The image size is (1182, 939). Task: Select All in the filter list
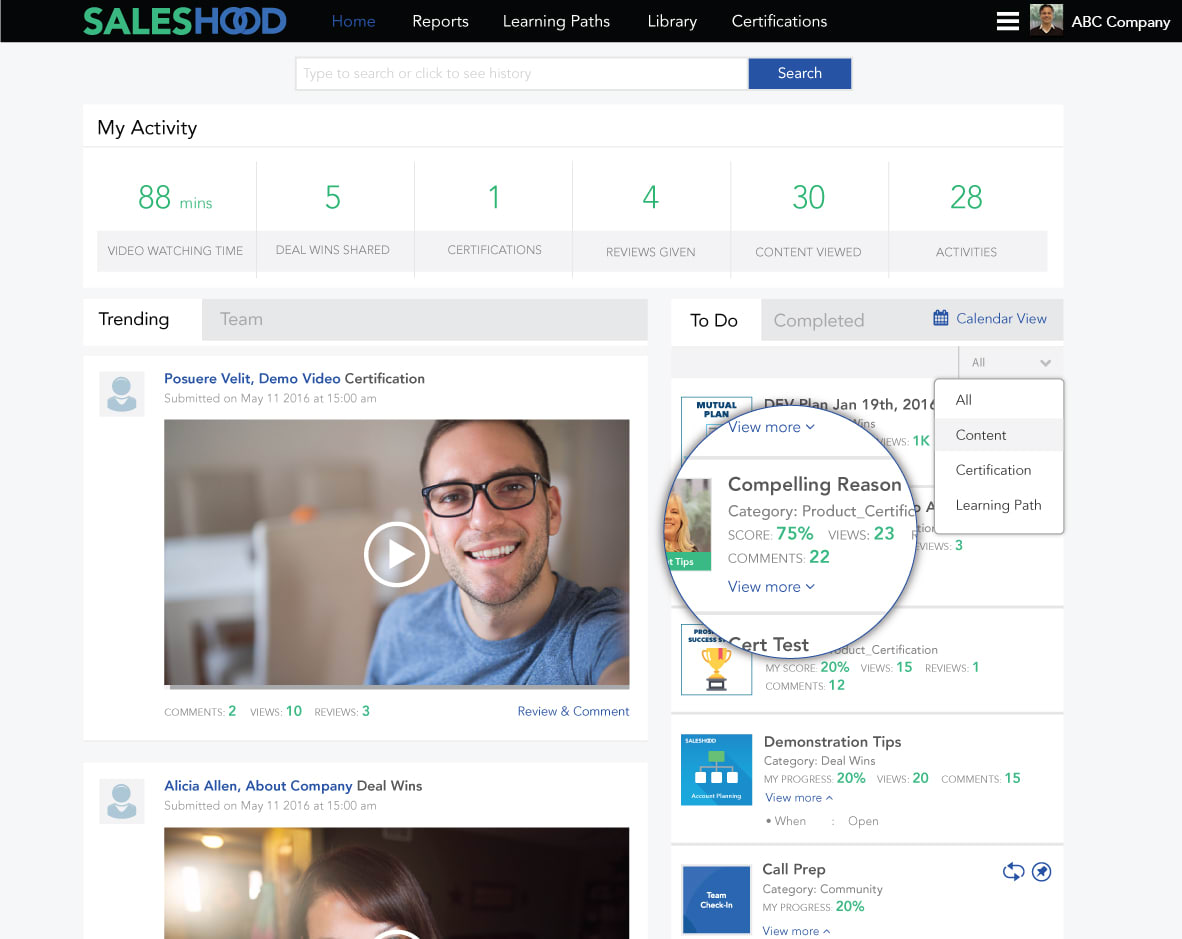click(999, 400)
